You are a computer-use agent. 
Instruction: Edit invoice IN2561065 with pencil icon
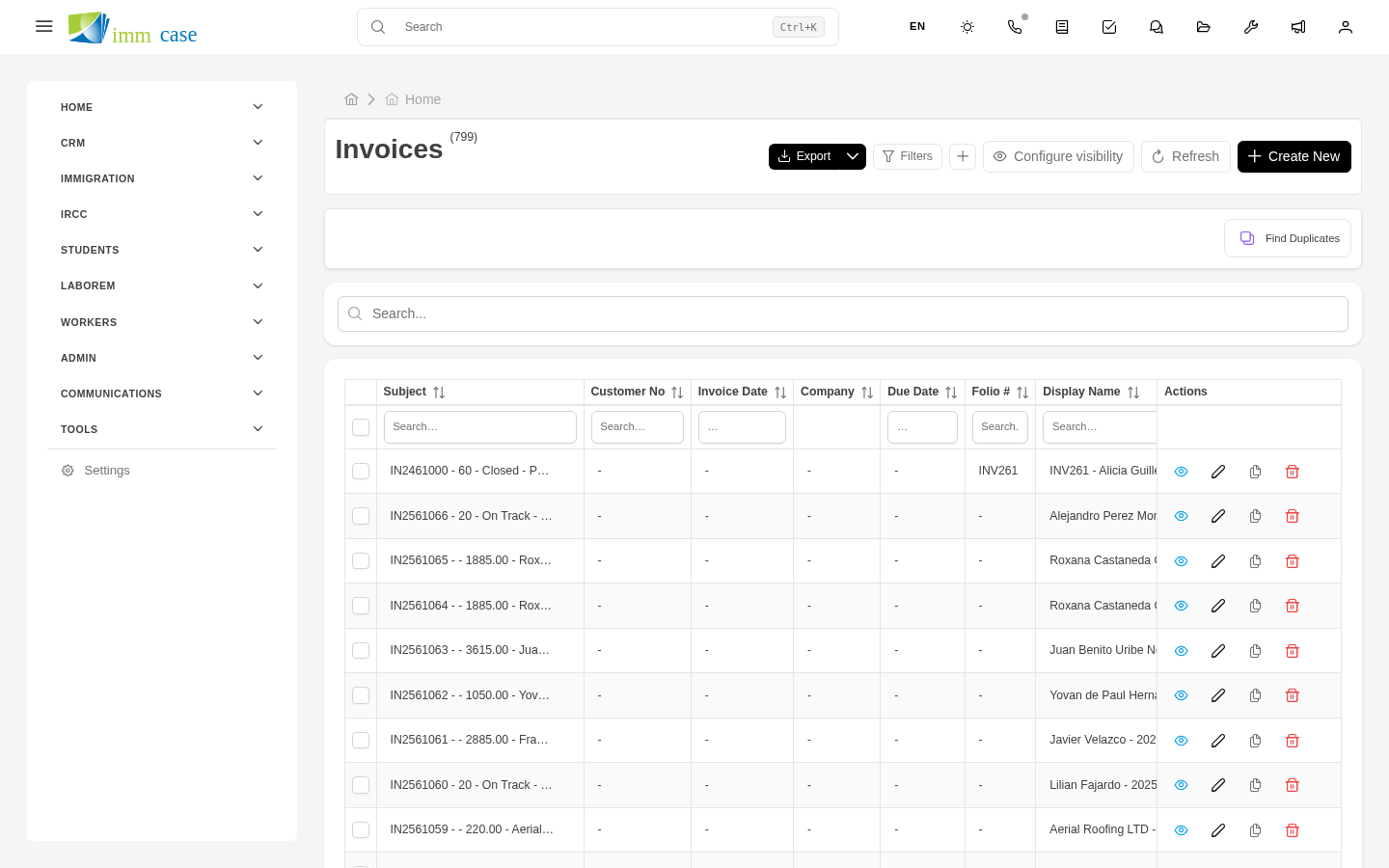tap(1218, 561)
